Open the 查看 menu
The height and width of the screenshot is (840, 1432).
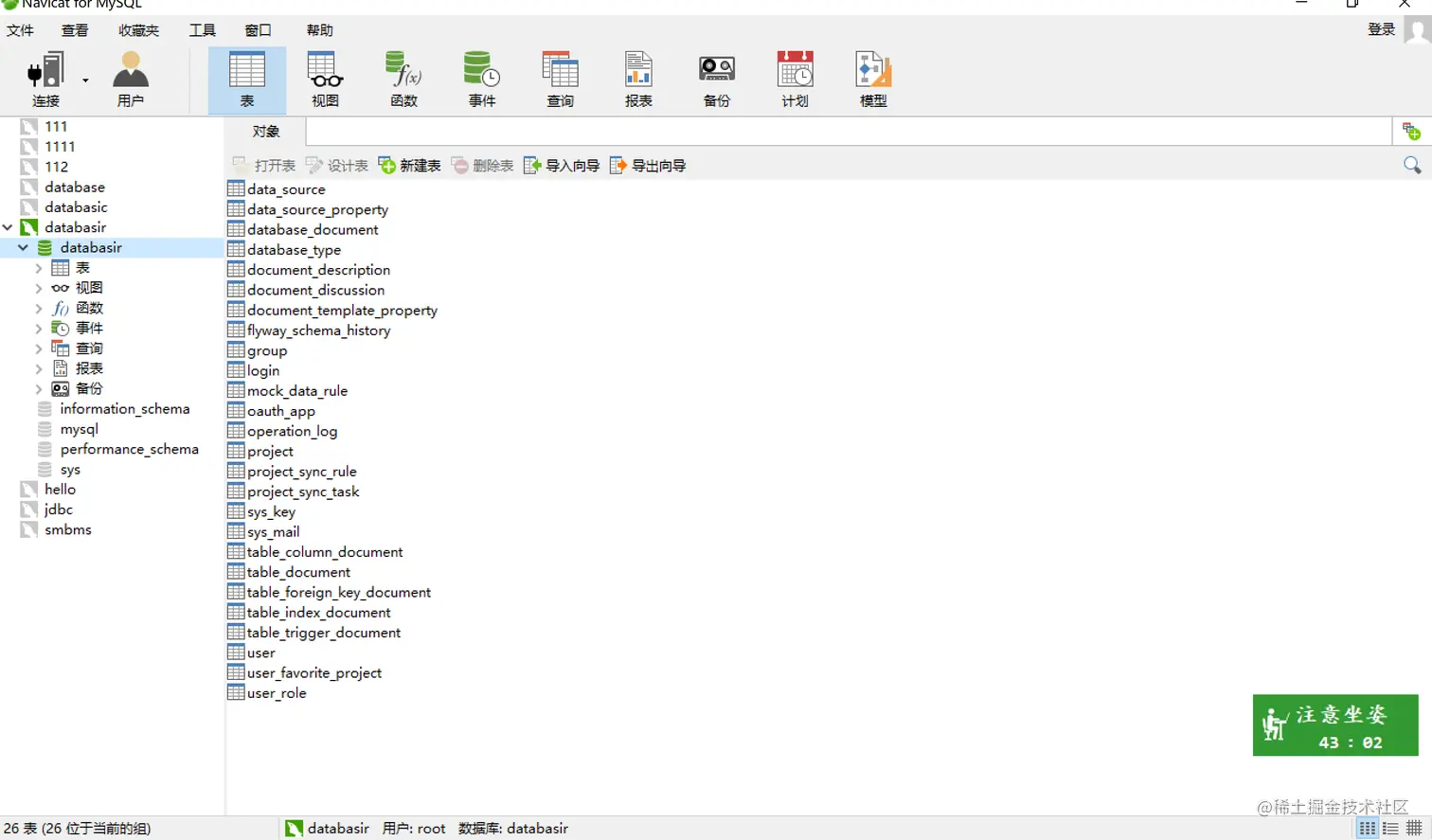75,30
